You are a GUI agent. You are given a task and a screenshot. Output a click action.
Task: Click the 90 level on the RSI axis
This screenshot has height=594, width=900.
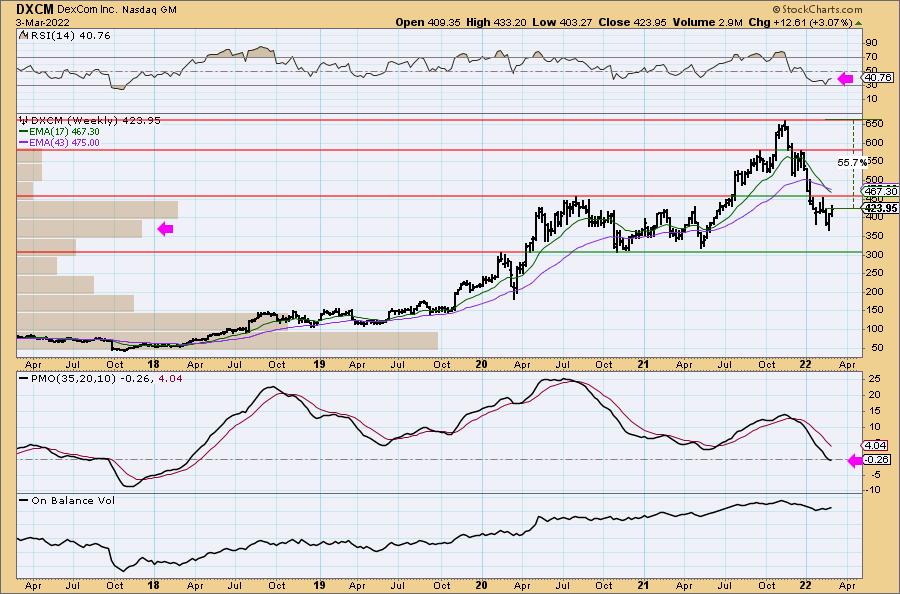pyautogui.click(x=871, y=43)
